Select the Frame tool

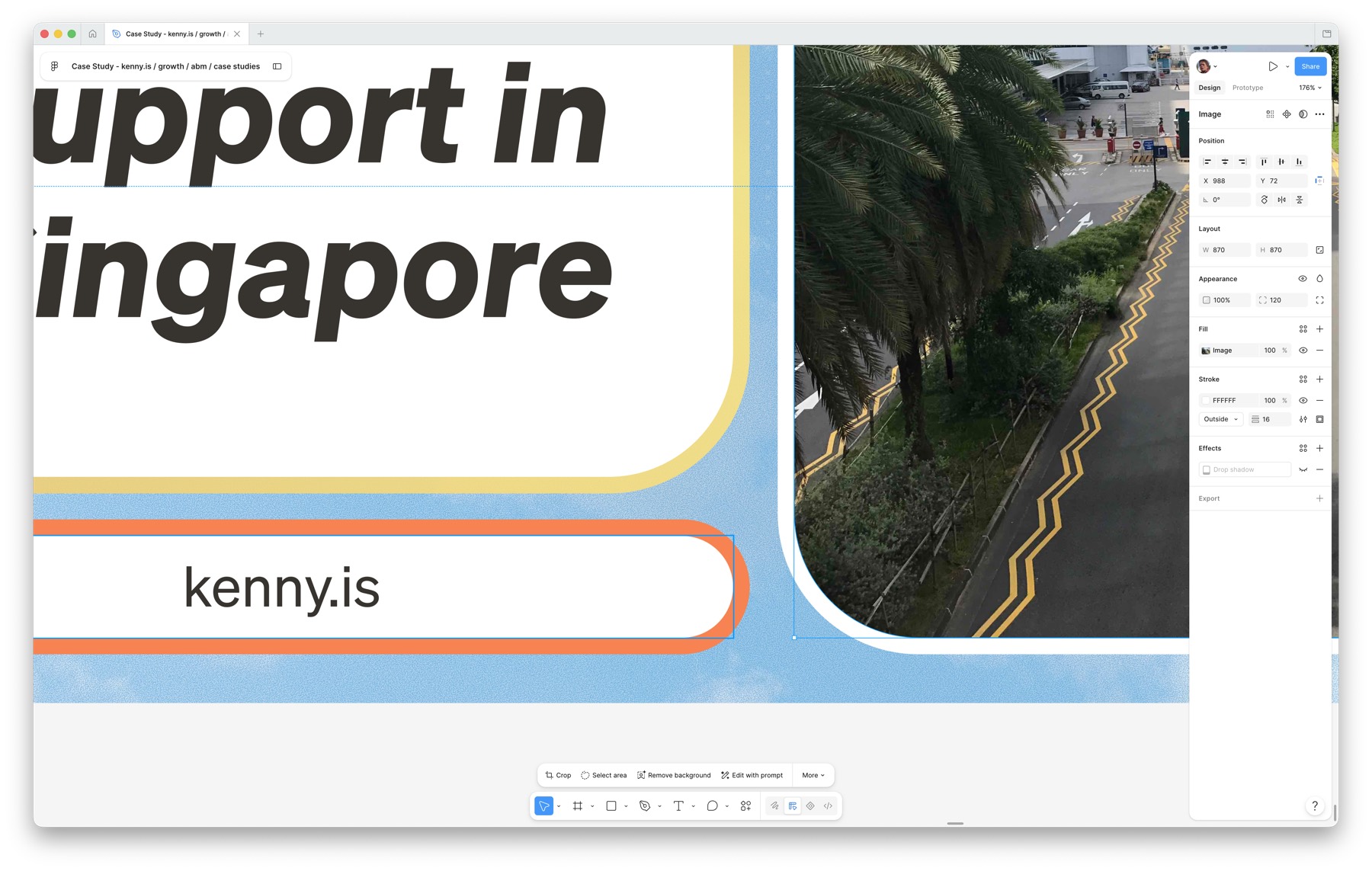tap(578, 806)
